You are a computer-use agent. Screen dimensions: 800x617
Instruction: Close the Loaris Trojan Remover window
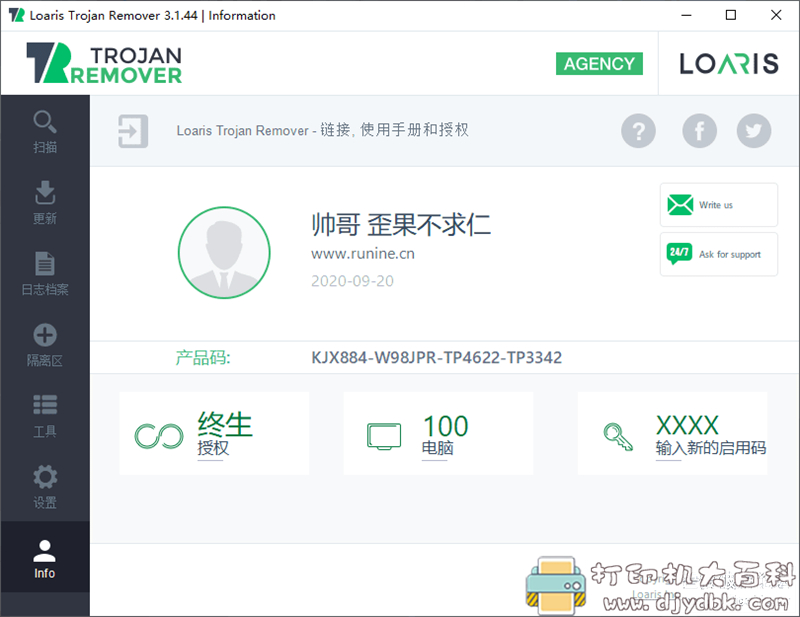point(776,15)
